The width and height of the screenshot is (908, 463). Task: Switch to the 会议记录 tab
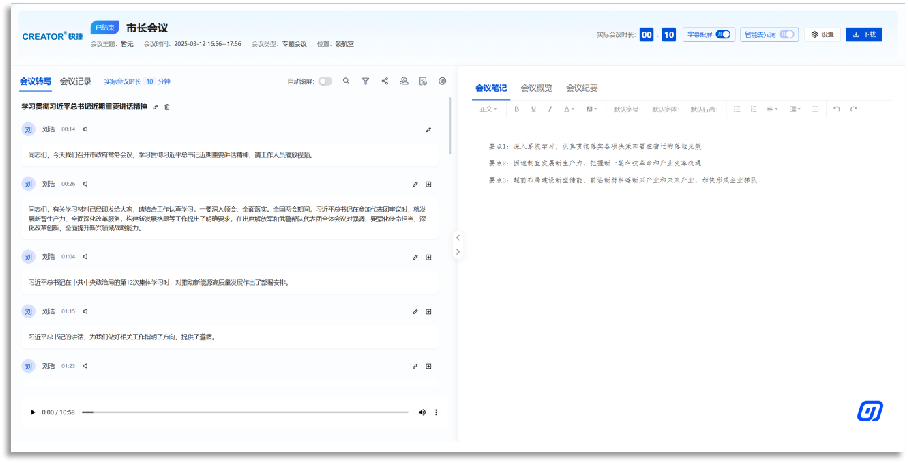[75, 81]
